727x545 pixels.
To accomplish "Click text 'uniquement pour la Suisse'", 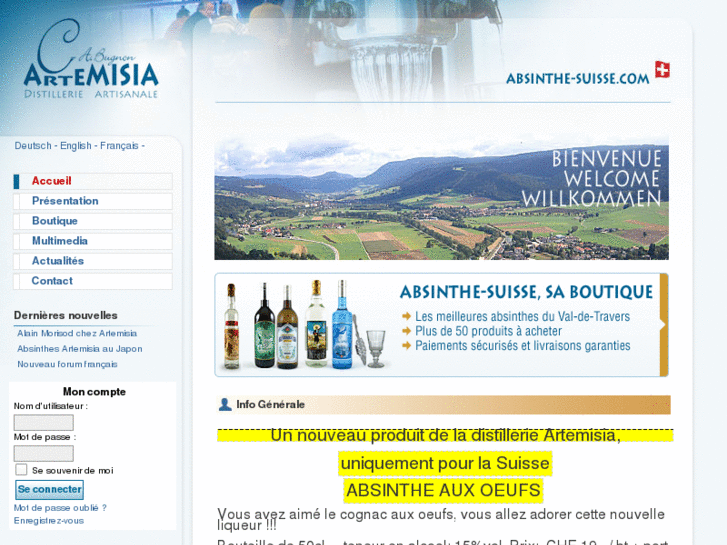I will tap(445, 463).
